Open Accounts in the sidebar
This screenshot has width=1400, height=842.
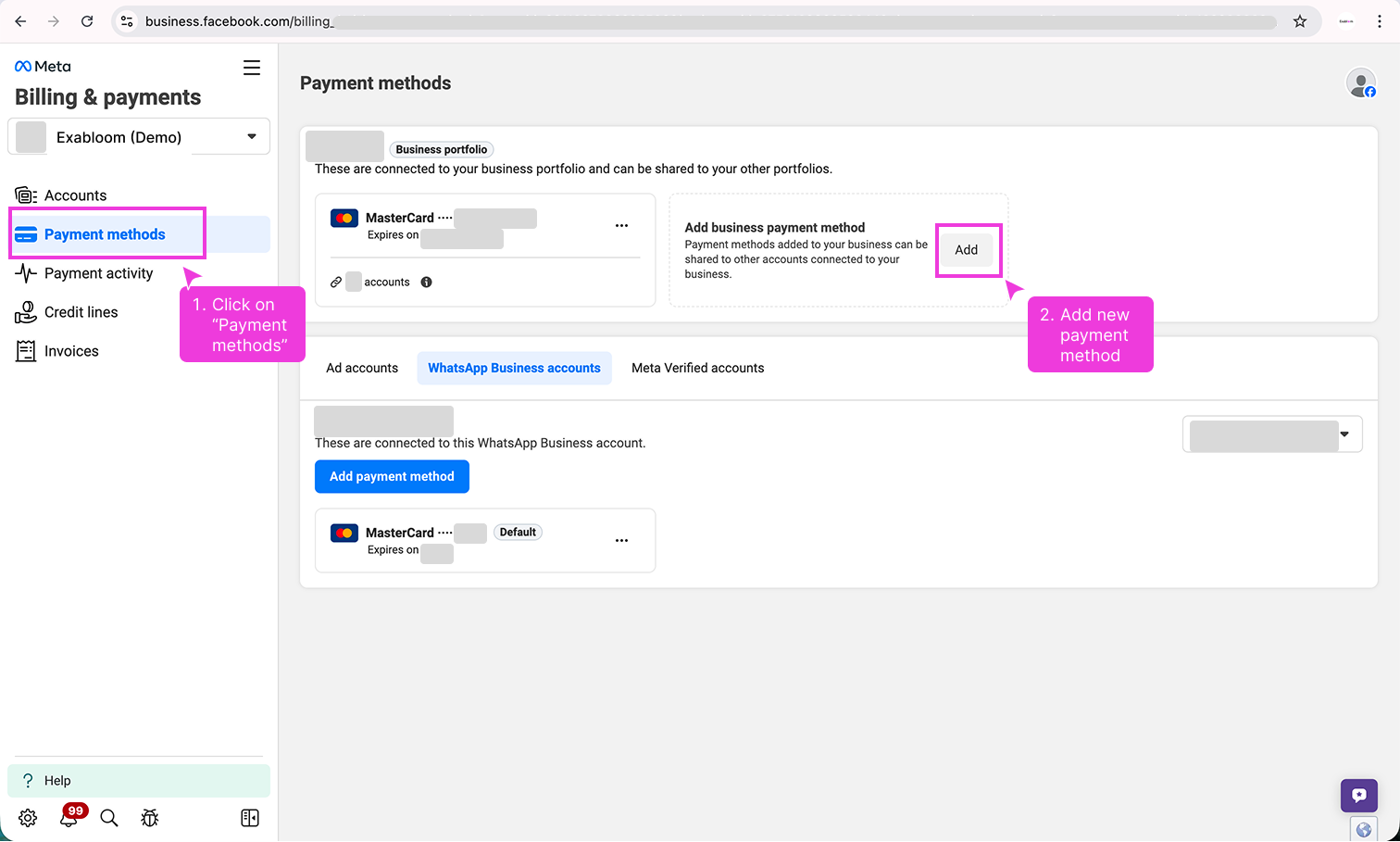click(x=139, y=195)
